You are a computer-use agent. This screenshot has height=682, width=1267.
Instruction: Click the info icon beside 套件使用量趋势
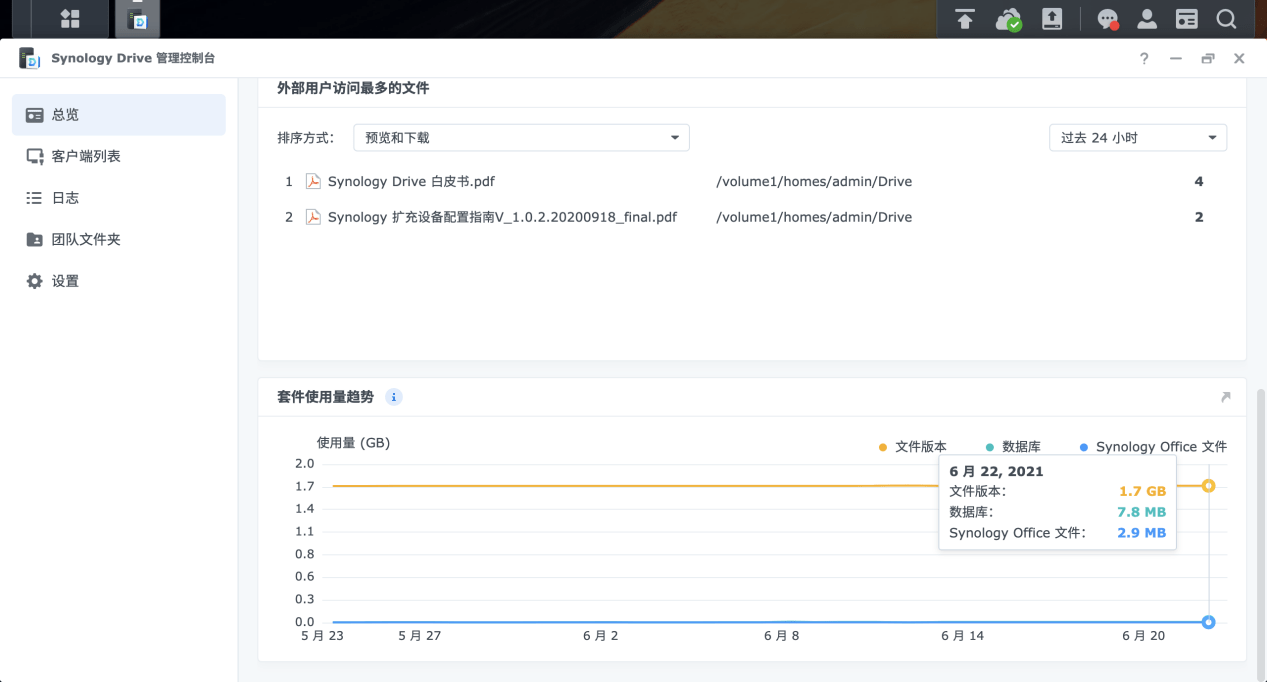[394, 397]
